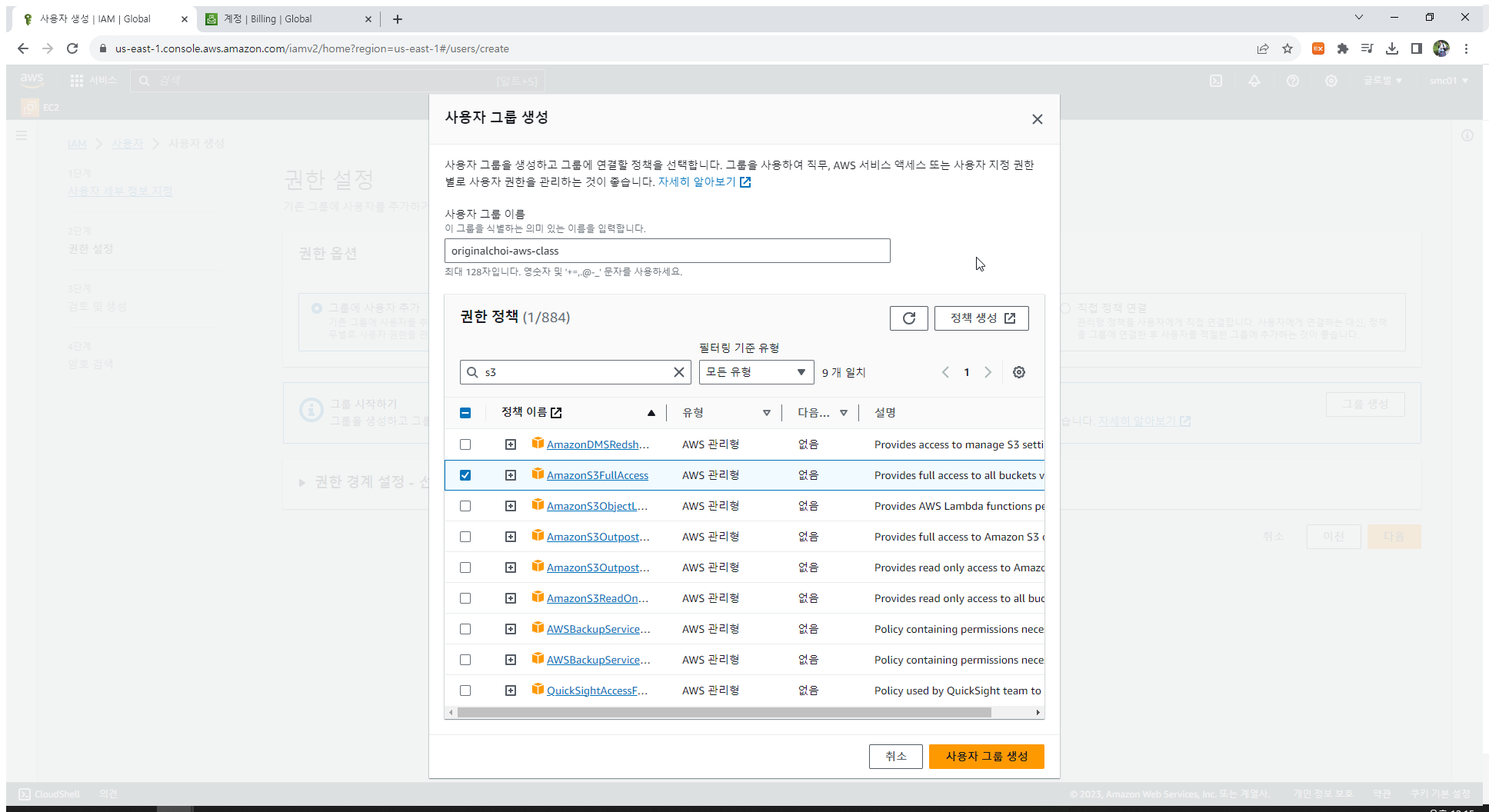The width and height of the screenshot is (1489, 812).
Task: Open Chrome profile avatar
Action: 1441,48
